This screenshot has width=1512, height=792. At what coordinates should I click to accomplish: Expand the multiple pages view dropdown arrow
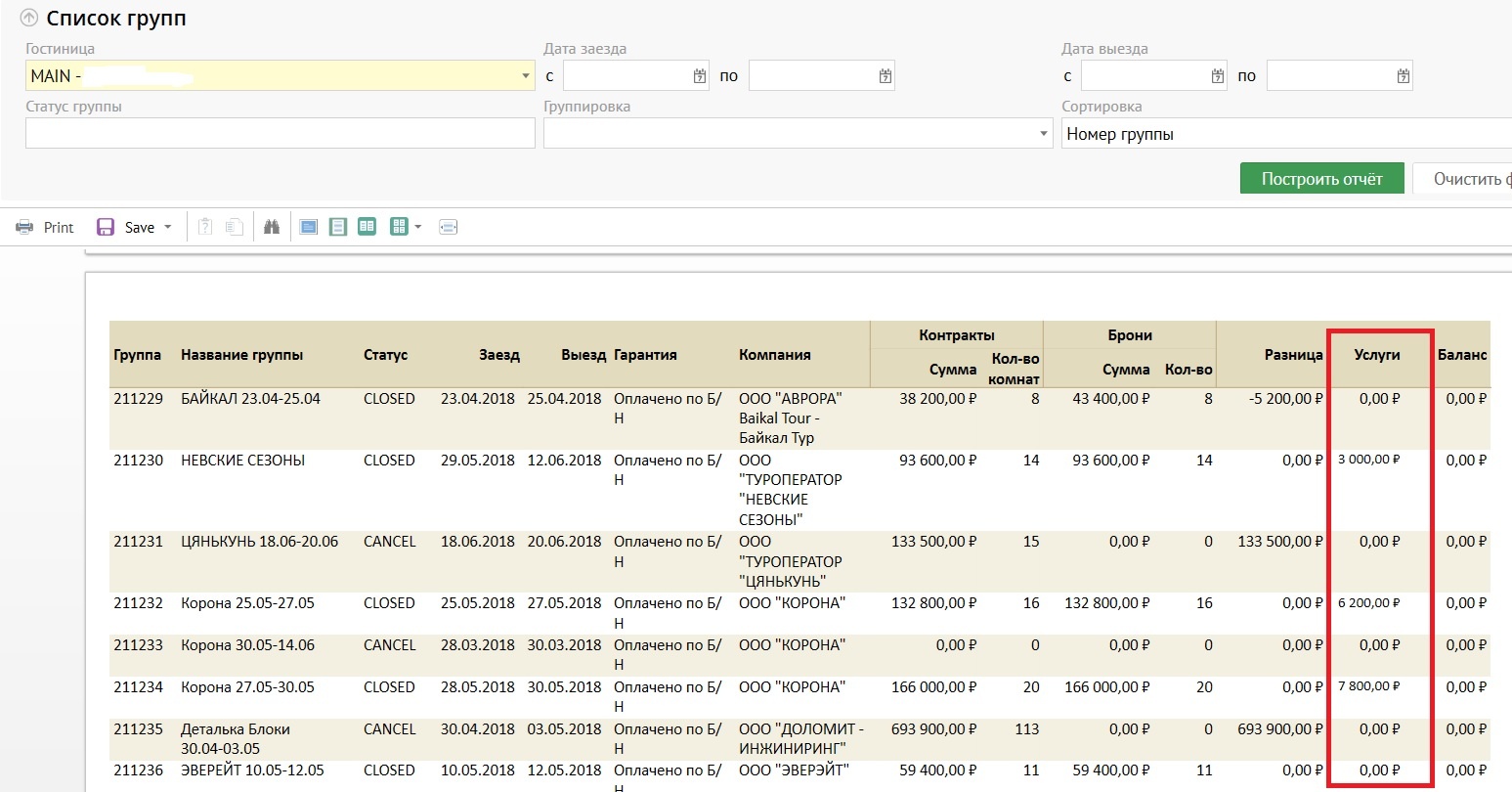[x=418, y=227]
